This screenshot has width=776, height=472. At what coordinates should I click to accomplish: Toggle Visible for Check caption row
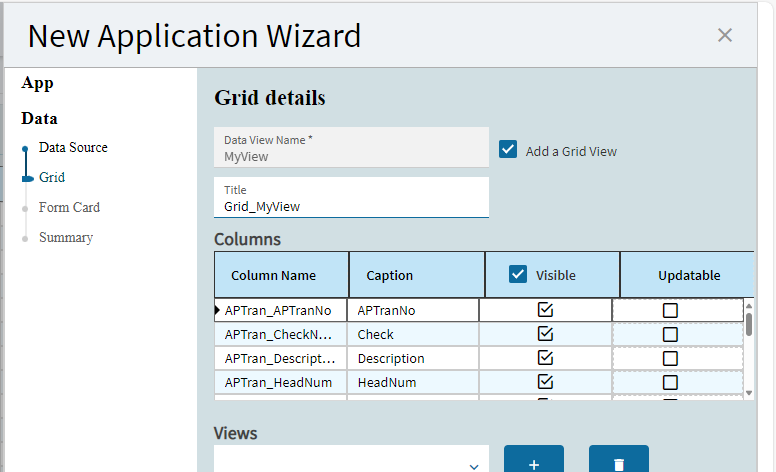coord(545,334)
